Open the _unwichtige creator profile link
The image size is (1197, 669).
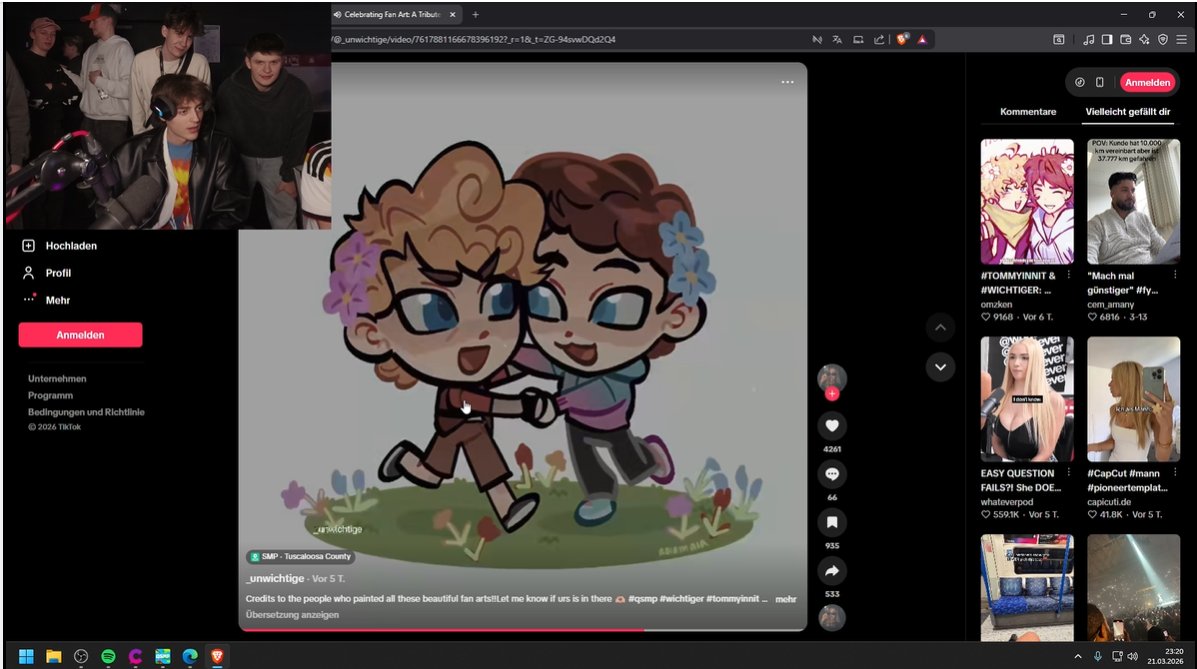pos(276,578)
